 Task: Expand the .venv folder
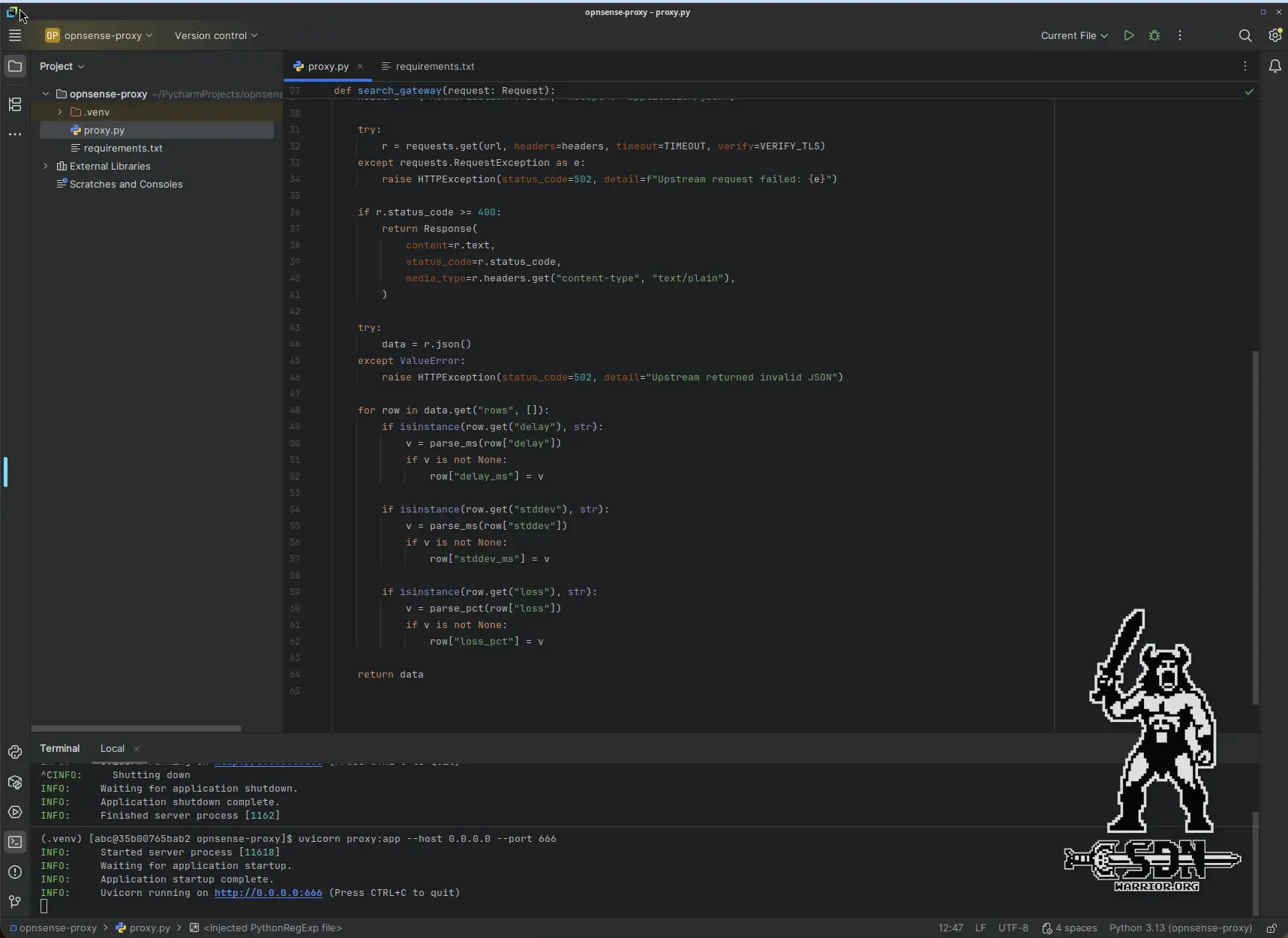[60, 112]
